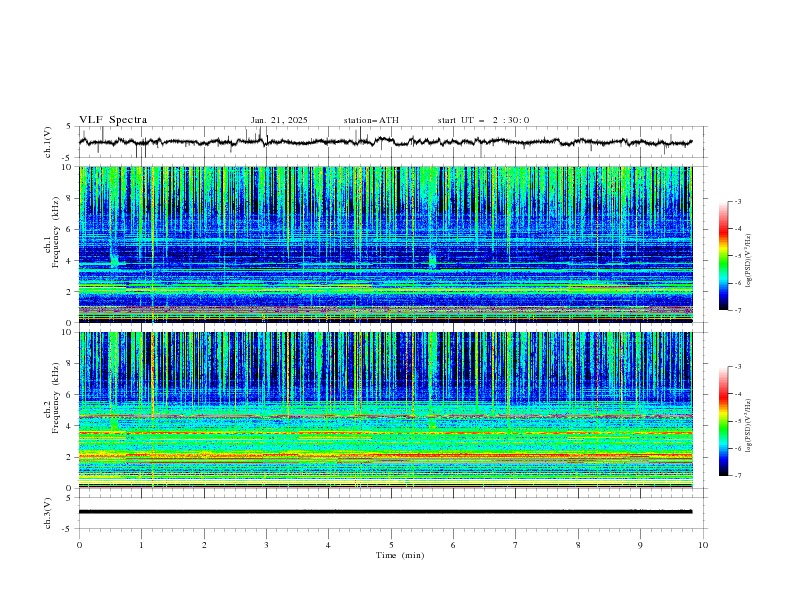Click the ch.1 color scale bar
Image resolution: width=792 pixels, height=612 pixels.
pos(724,256)
